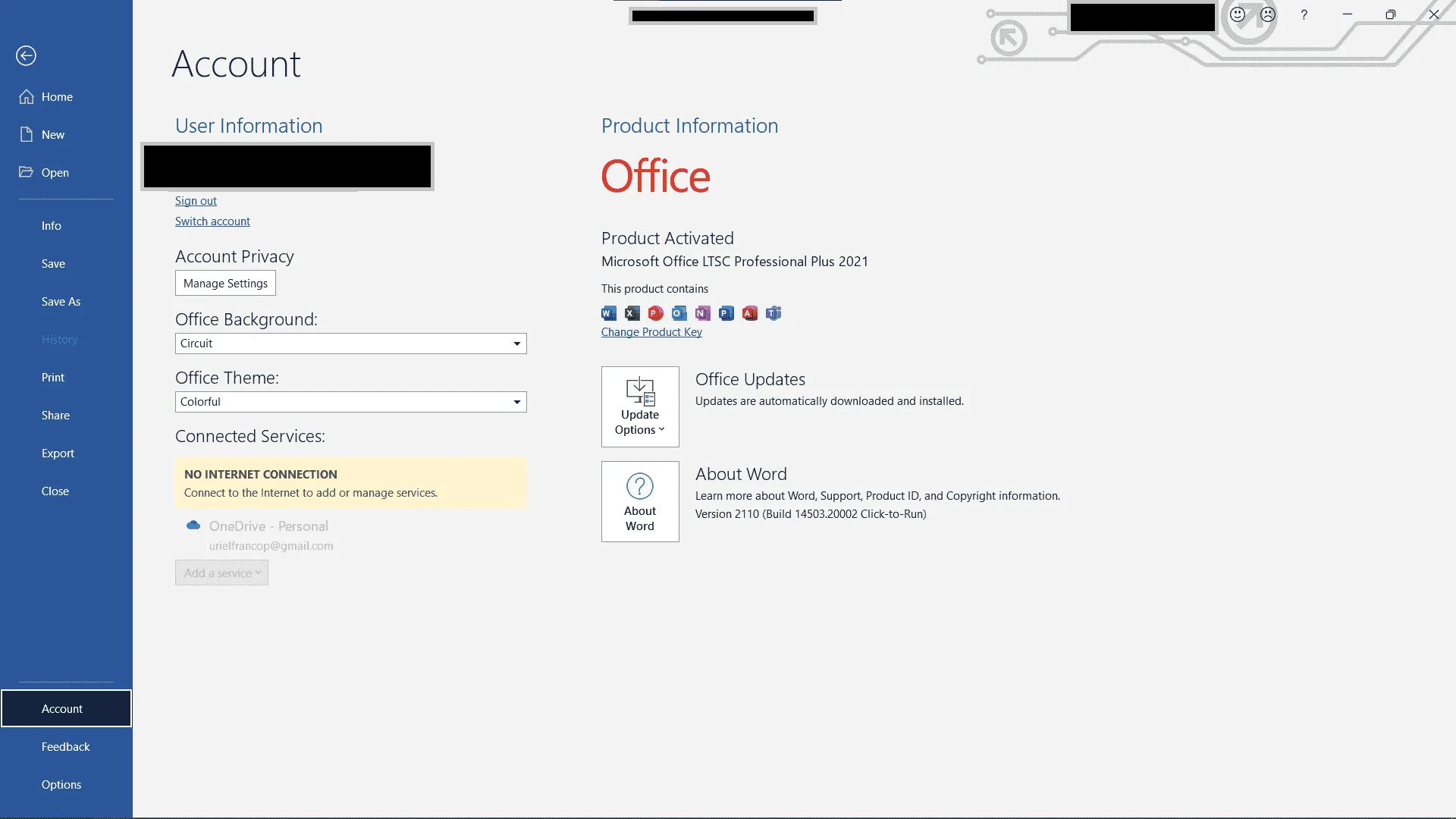Open Help via the question mark icon
Viewport: 1456px width, 819px height.
tap(1304, 14)
